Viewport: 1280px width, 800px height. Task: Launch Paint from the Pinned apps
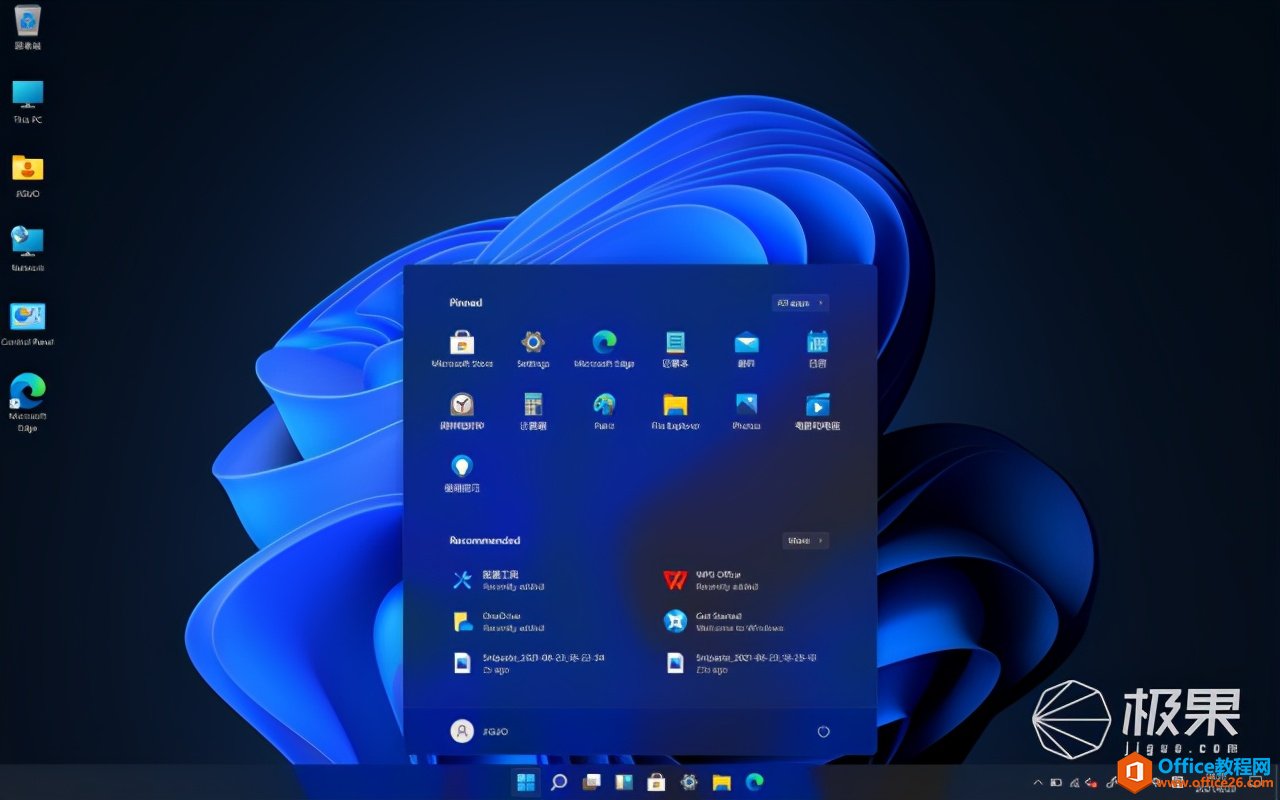pos(604,410)
